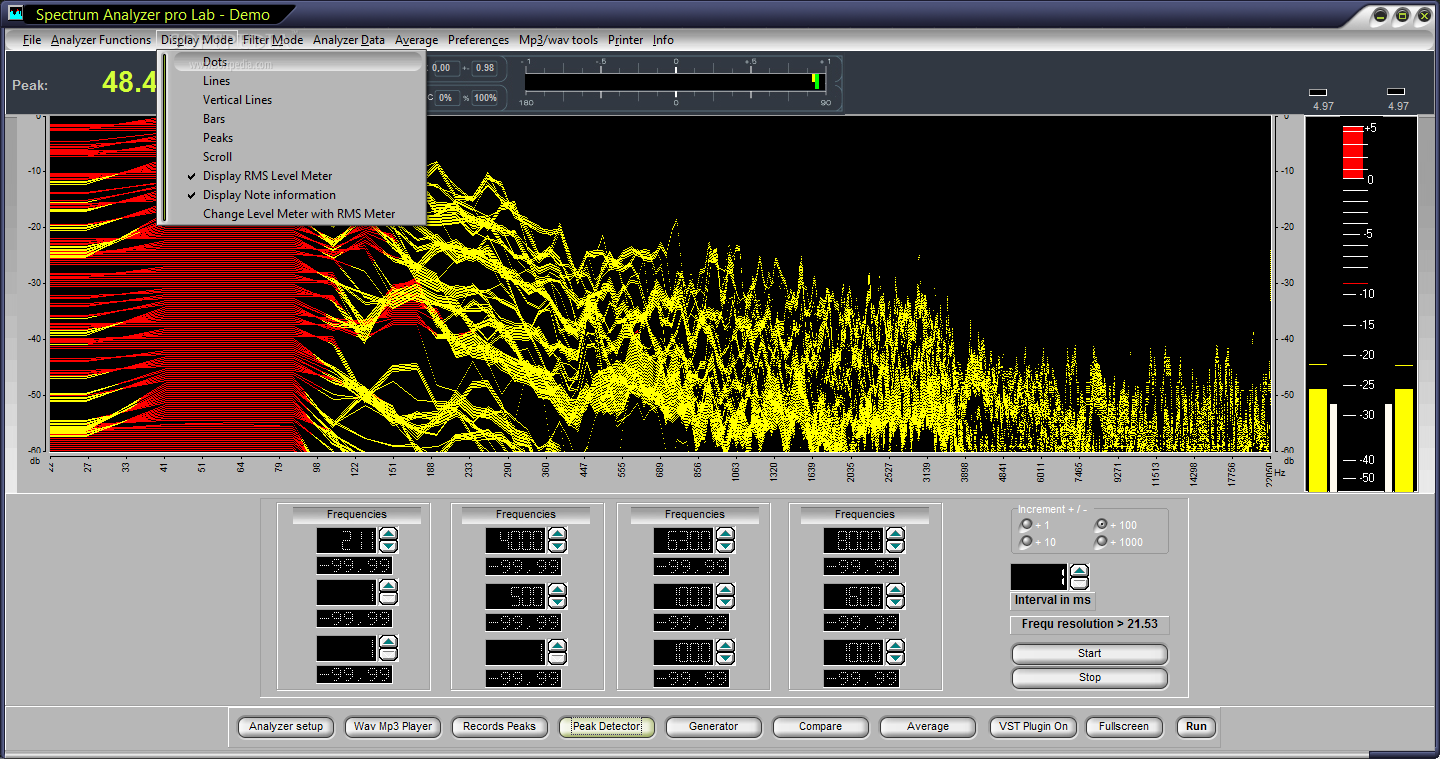Open the Preferences menu

coord(478,40)
